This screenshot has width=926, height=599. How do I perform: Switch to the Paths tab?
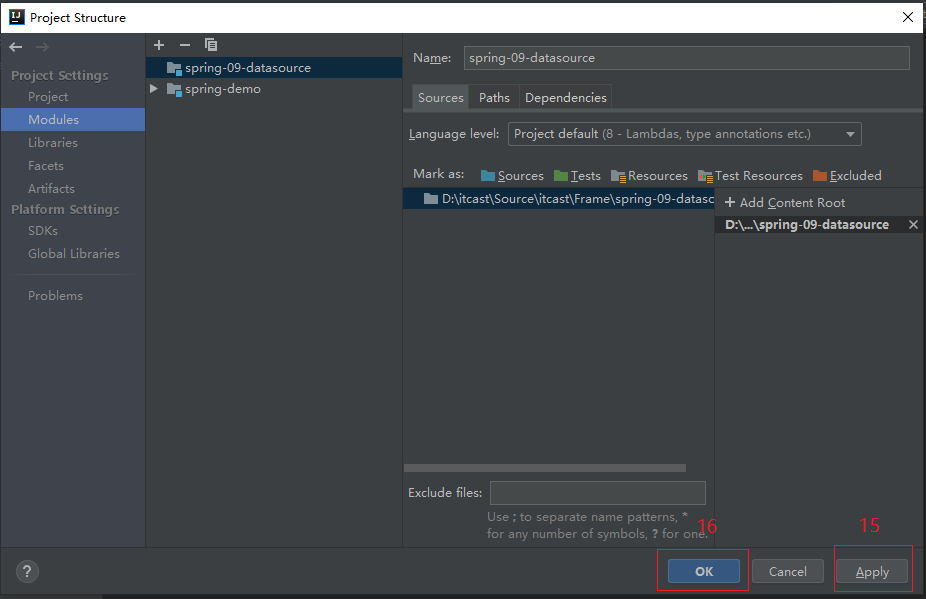click(x=494, y=97)
